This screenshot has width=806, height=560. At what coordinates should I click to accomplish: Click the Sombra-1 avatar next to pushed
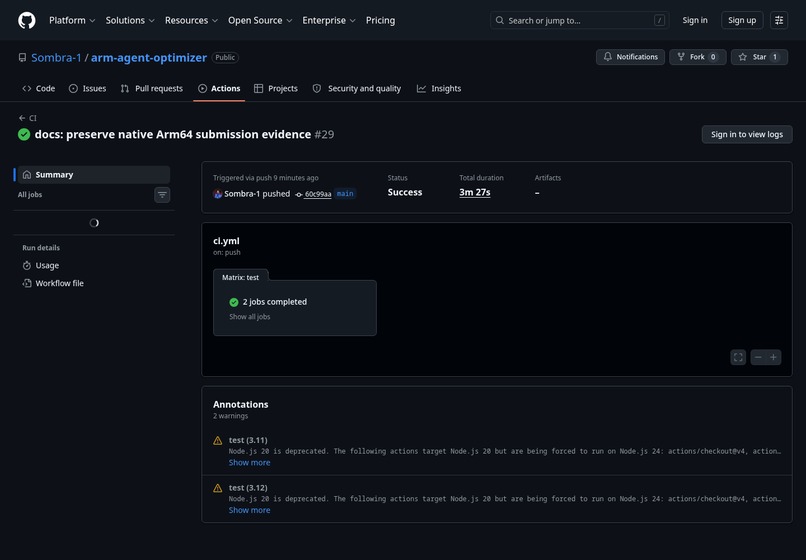tap(217, 194)
